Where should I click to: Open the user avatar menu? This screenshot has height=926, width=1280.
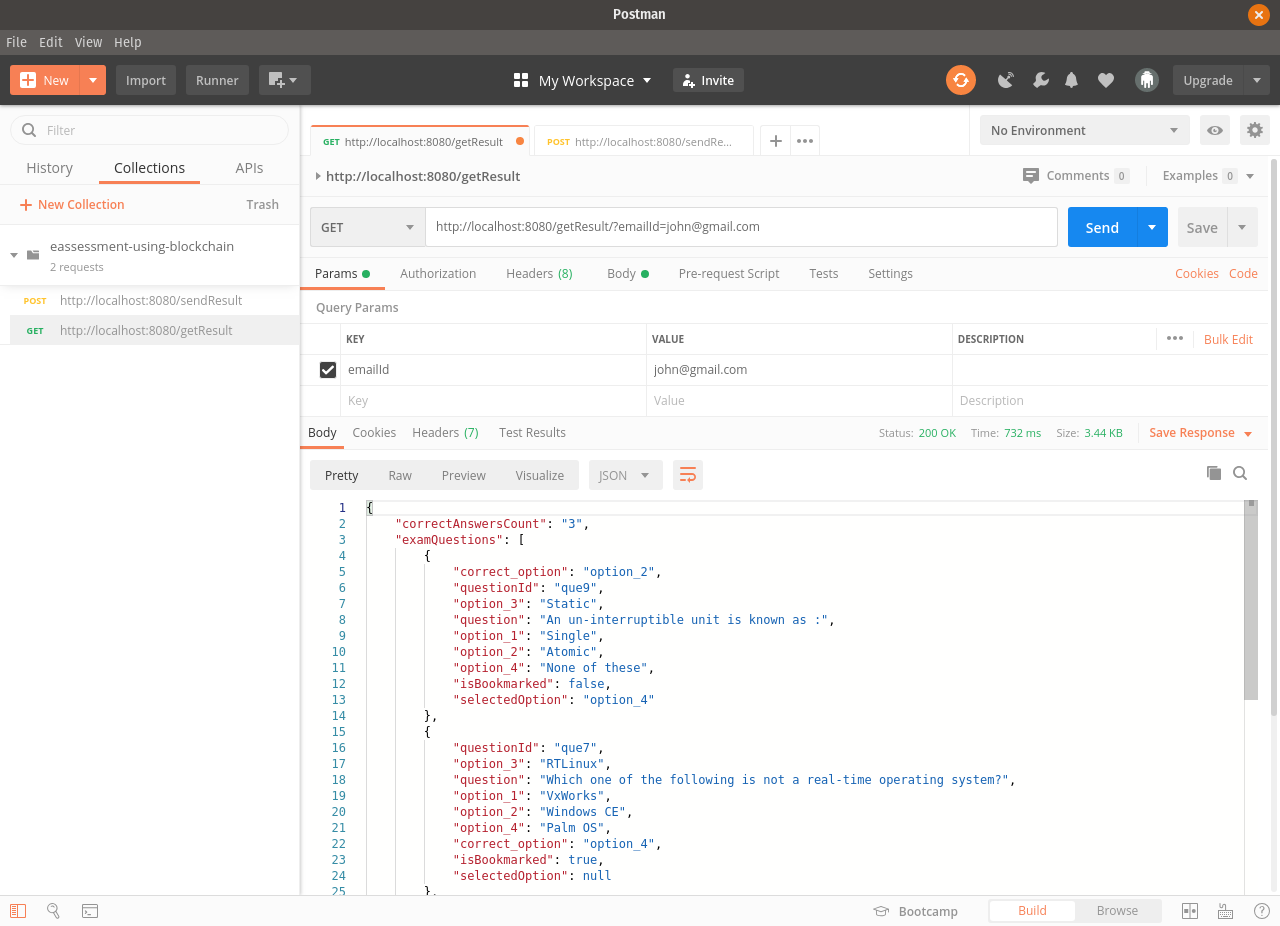[1146, 80]
